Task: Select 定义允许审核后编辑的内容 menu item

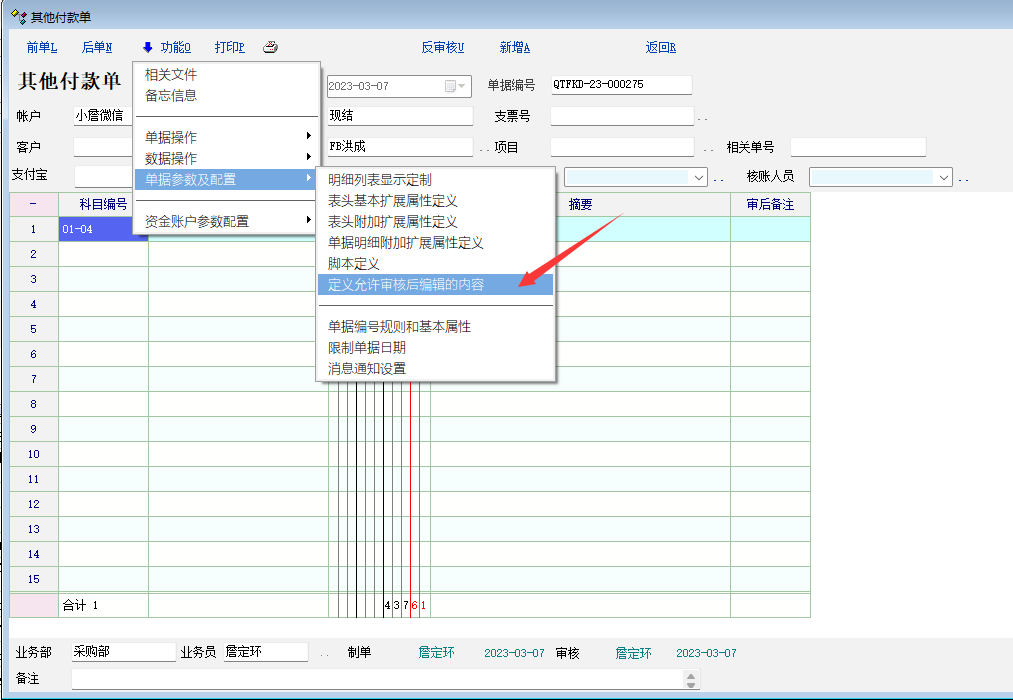Action: tap(406, 285)
